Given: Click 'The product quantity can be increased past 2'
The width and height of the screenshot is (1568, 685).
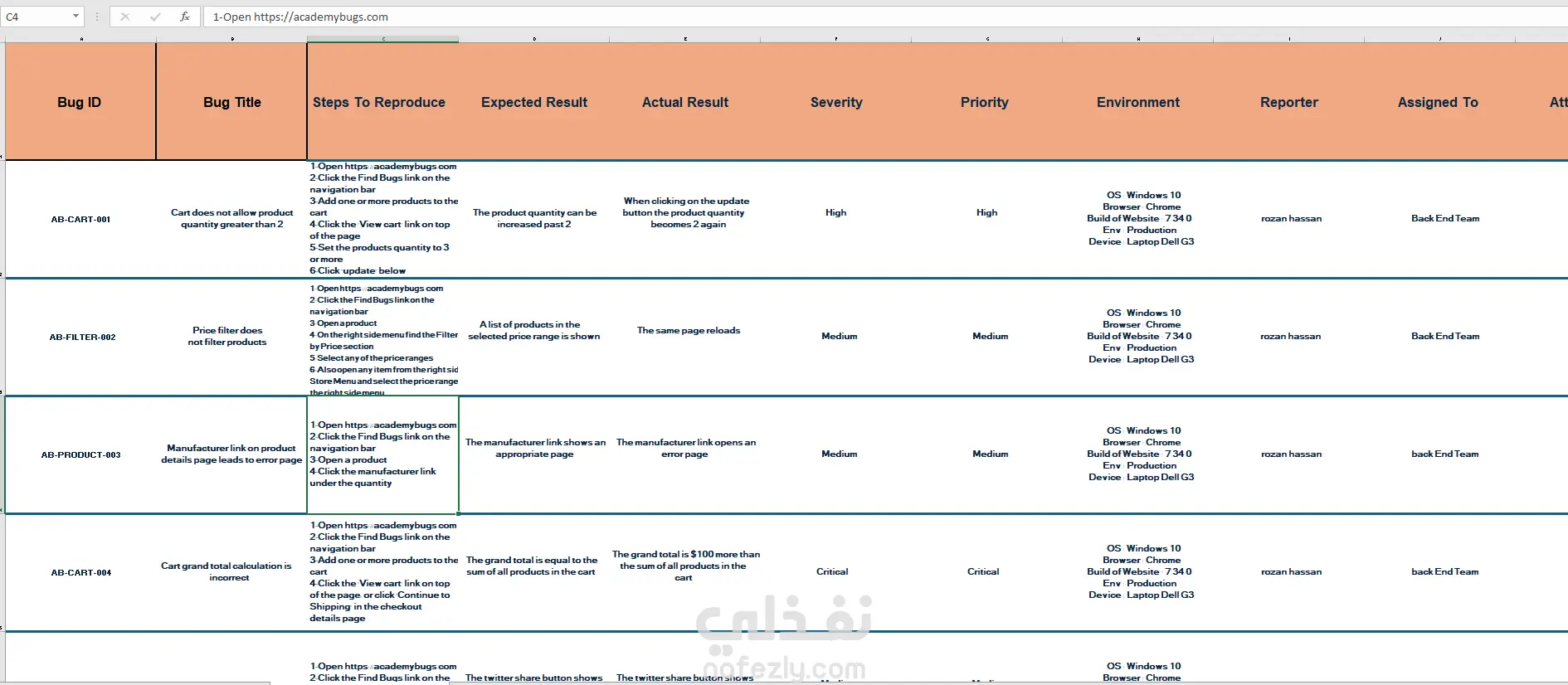Looking at the screenshot, I should click(x=534, y=219).
